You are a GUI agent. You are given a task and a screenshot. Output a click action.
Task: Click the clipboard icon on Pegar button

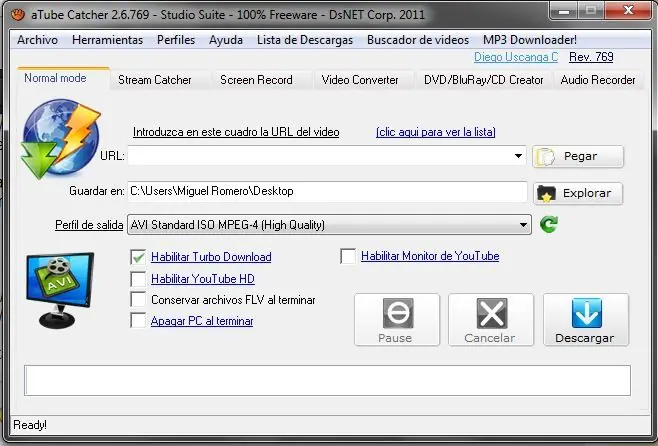click(546, 157)
